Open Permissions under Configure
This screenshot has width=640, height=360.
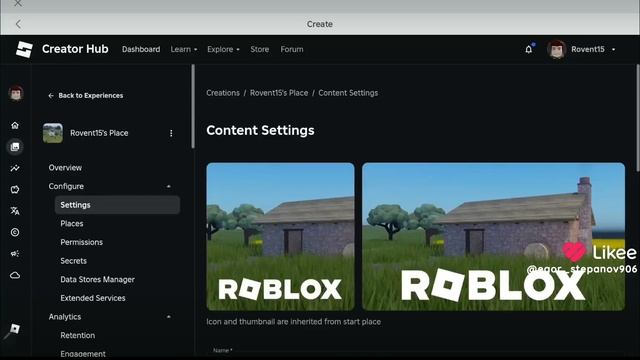(82, 242)
